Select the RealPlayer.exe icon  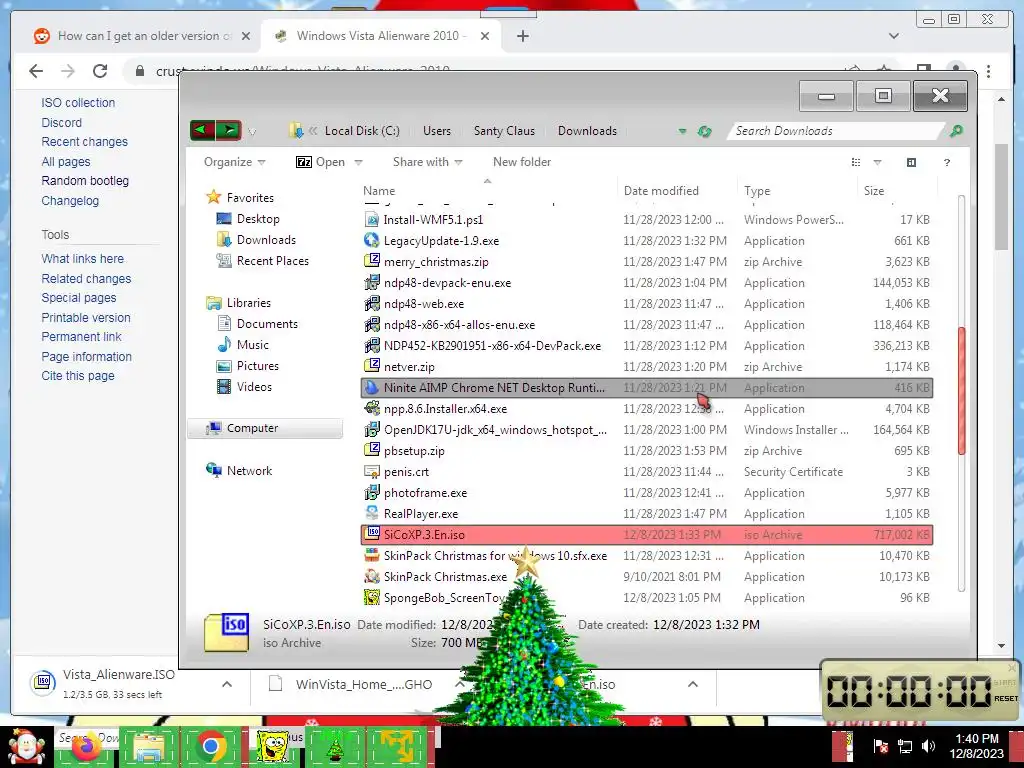(372, 513)
